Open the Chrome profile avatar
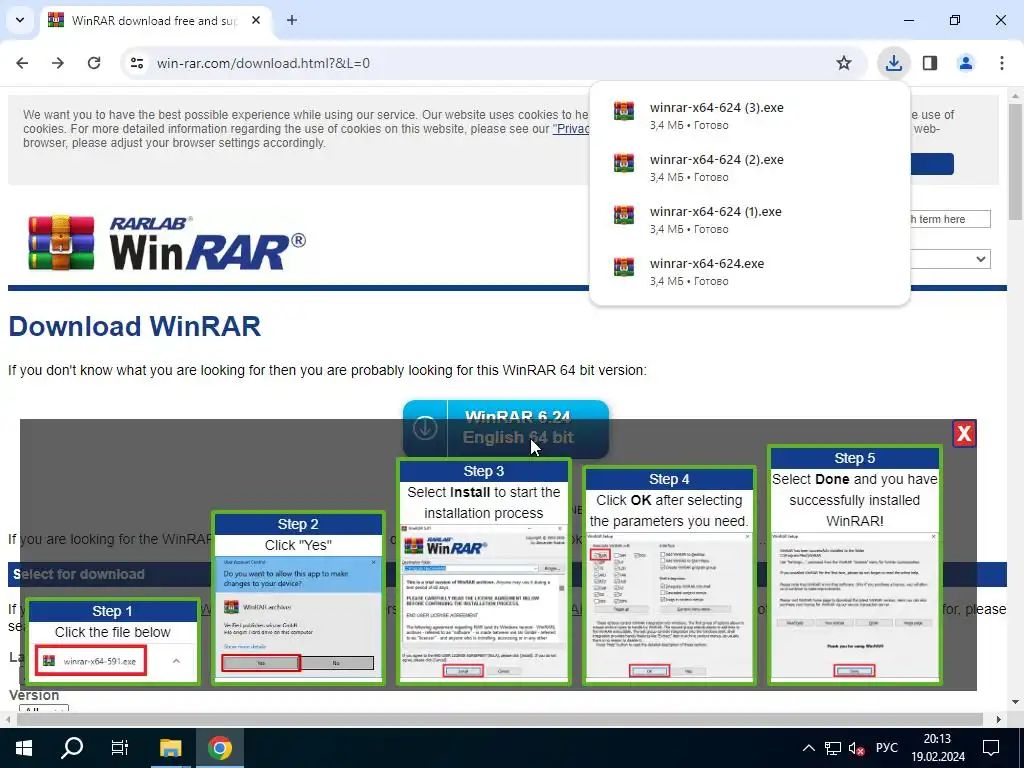Image resolution: width=1024 pixels, height=768 pixels. (x=965, y=63)
